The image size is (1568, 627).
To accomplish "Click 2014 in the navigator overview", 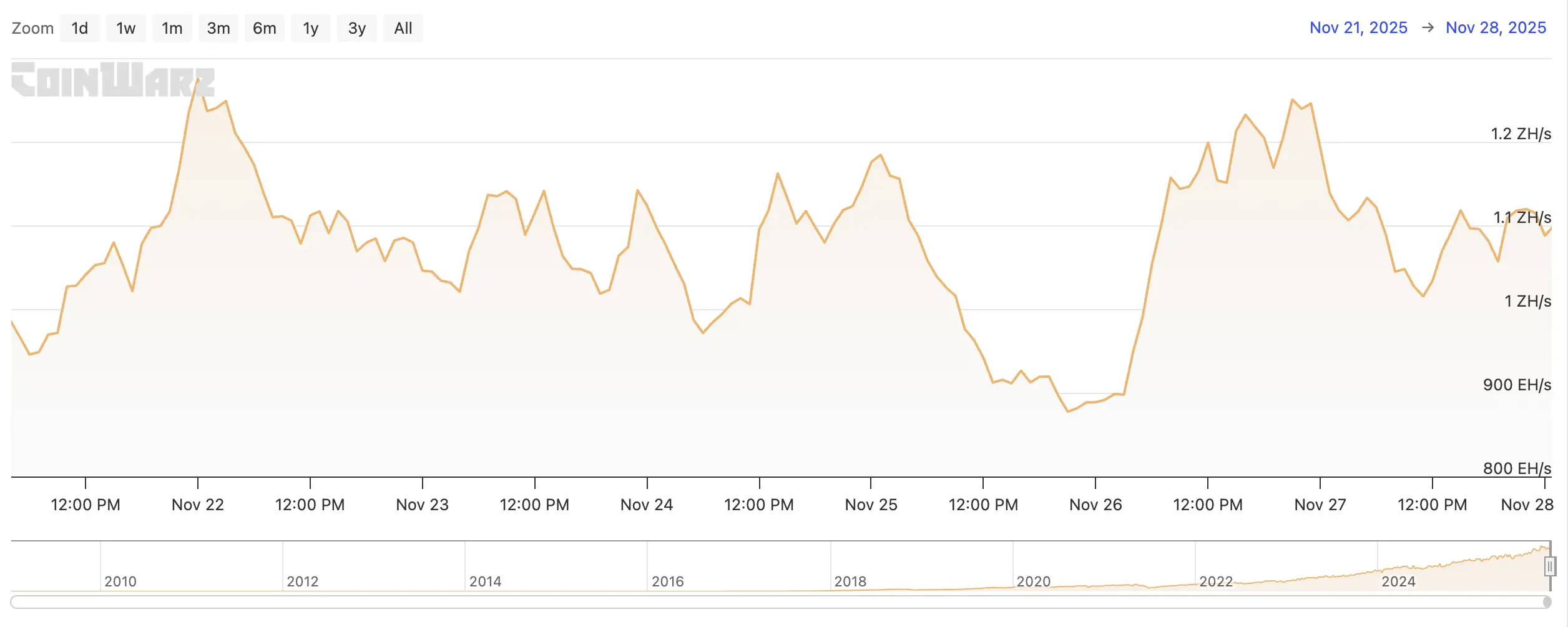I will pos(485,581).
